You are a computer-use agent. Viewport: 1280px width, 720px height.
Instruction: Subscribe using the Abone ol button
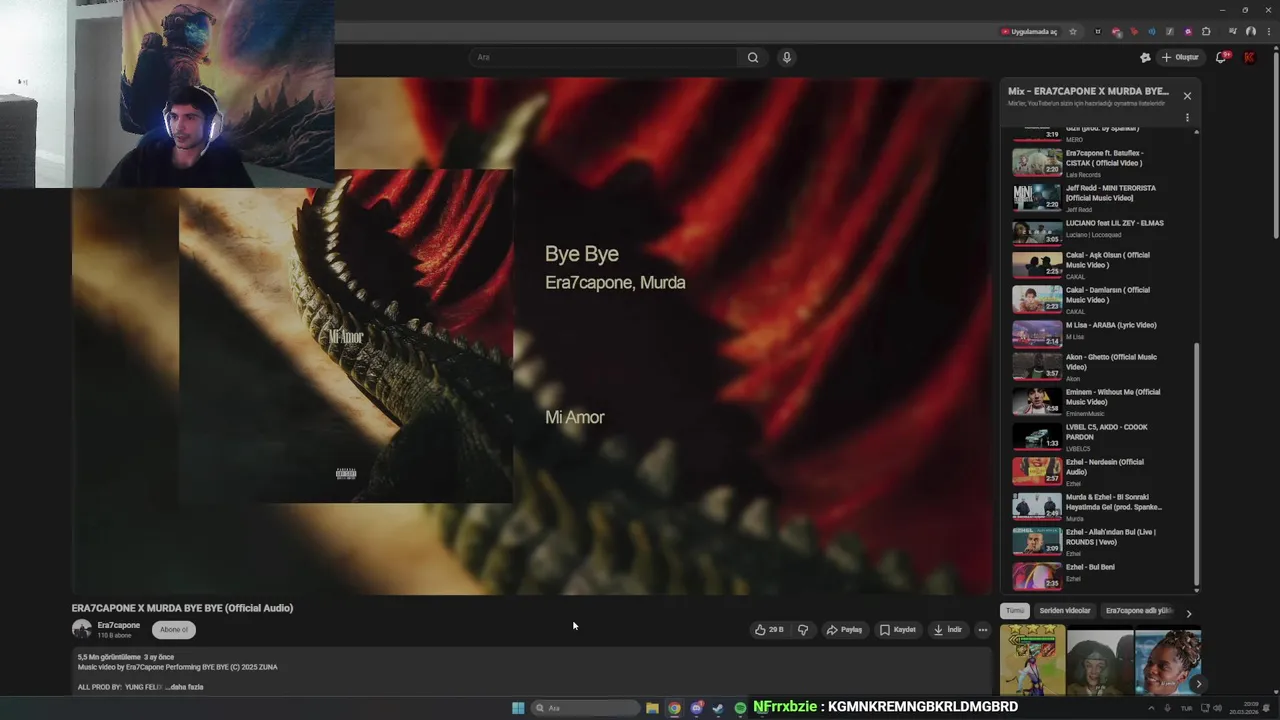click(174, 629)
